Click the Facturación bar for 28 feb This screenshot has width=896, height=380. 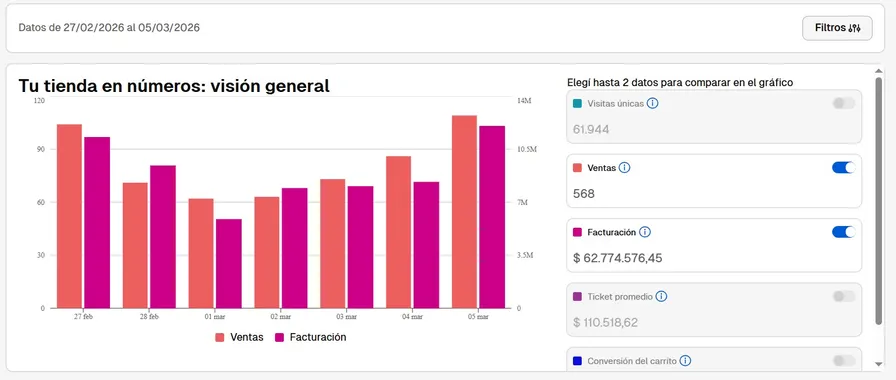point(163,237)
